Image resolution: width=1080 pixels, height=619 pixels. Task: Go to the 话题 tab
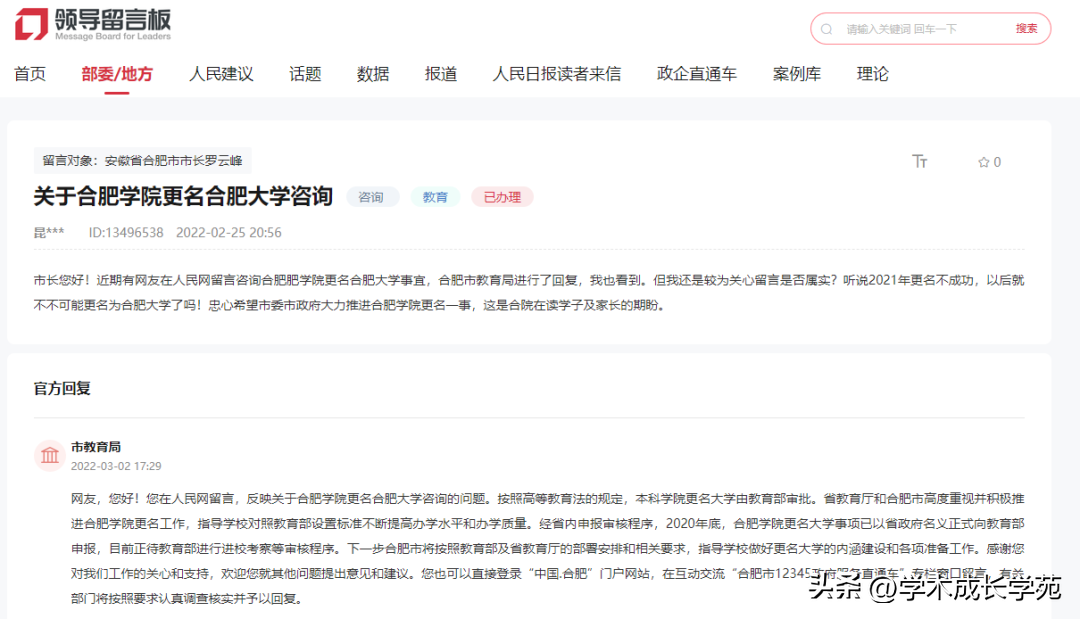(x=305, y=74)
